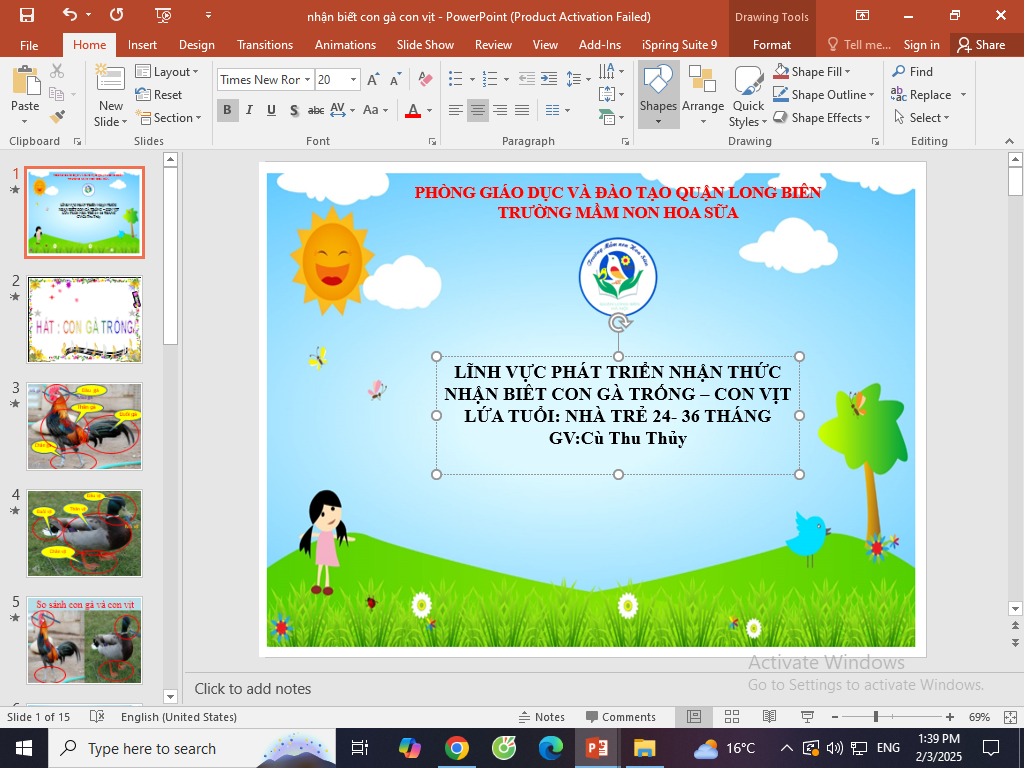Click the Reset slide button
The image size is (1024, 768).
click(x=159, y=95)
